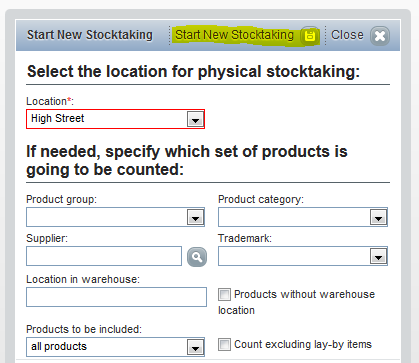The image size is (419, 363).
Task: Tick Products without warehouse location checkbox
Action: tap(224, 295)
